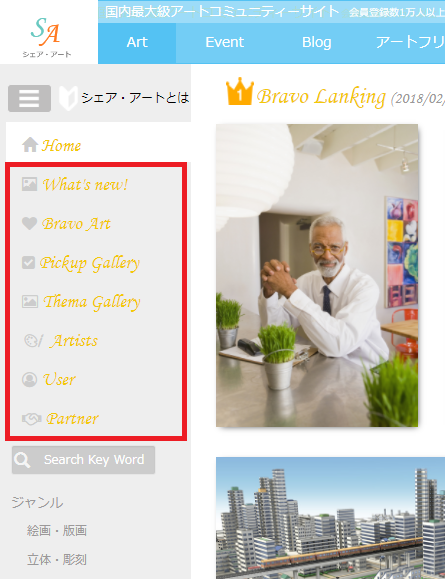Click the Bravo Art heart icon
The height and width of the screenshot is (579, 445).
[30, 223]
